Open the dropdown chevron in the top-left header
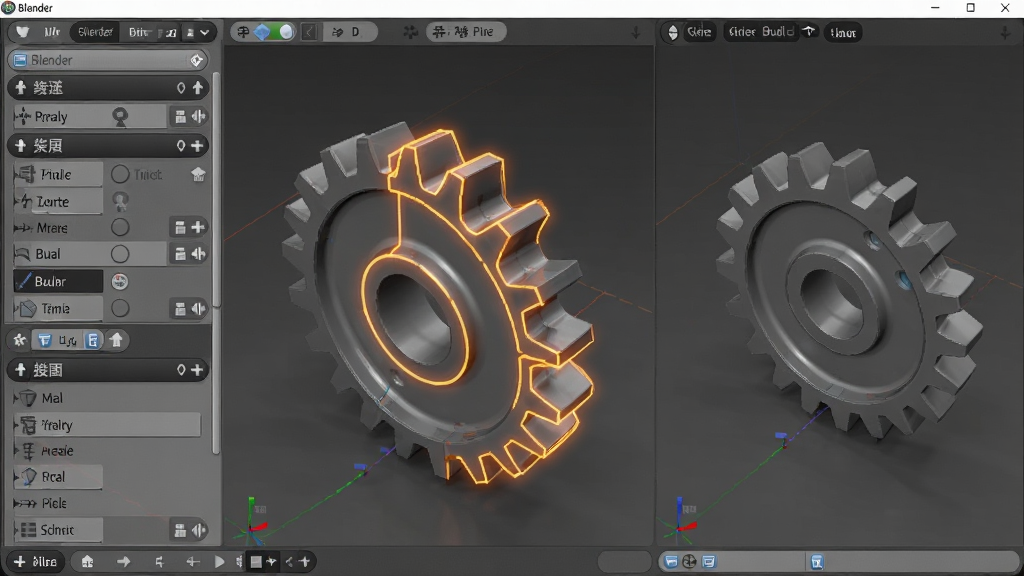Screen dimensions: 1024x576 pos(205,32)
